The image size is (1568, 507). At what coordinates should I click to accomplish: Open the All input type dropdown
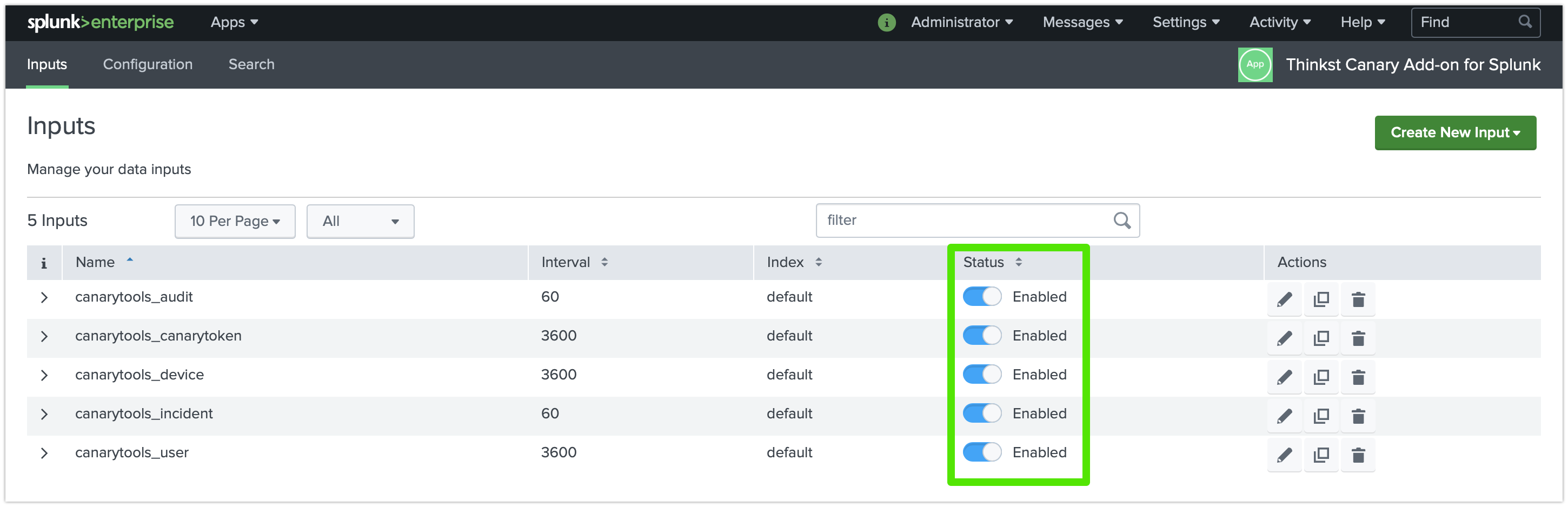360,222
